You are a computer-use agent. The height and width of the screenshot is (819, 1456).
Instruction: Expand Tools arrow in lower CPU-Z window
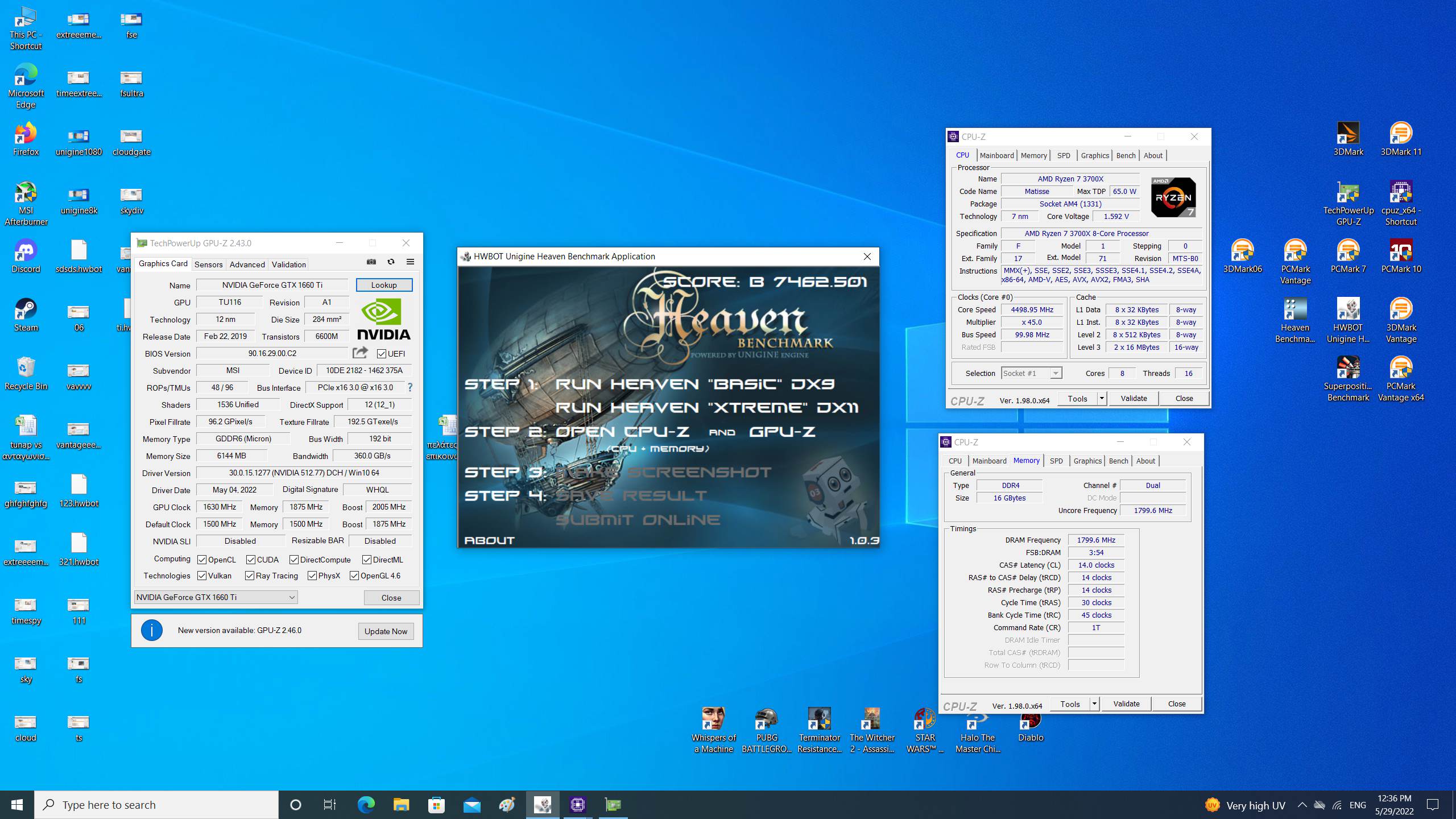(1094, 704)
